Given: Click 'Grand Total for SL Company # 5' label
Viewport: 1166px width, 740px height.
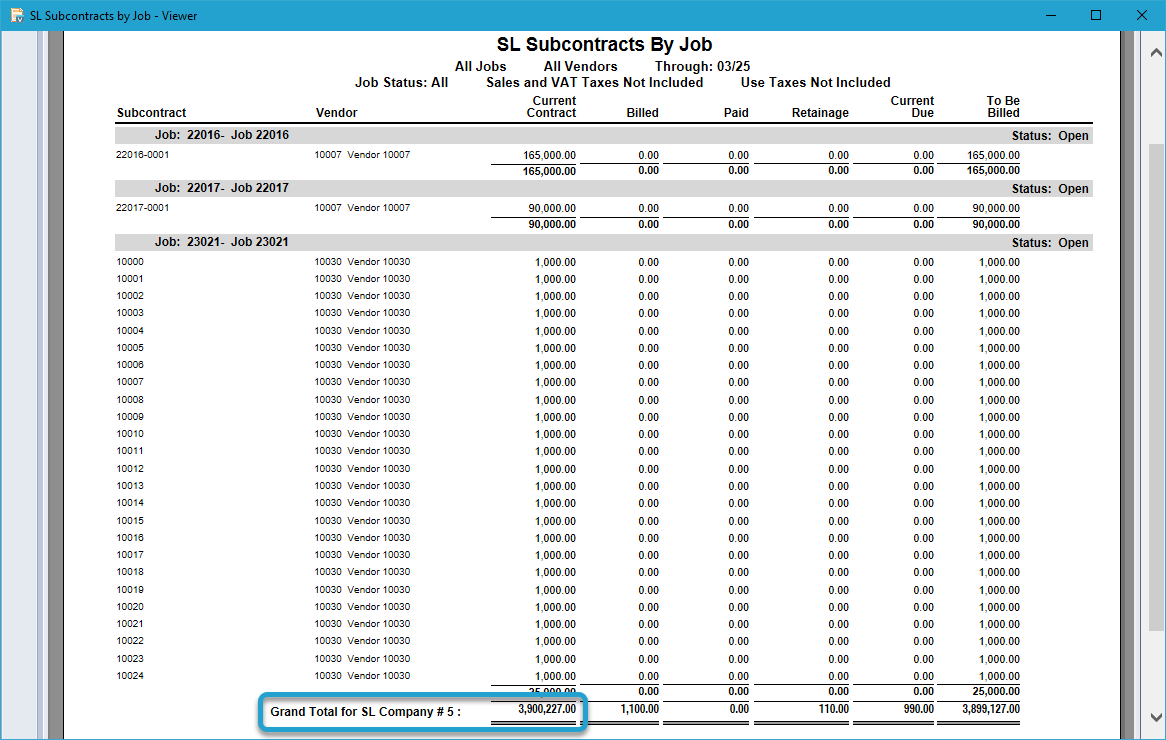Looking at the screenshot, I should pos(365,712).
